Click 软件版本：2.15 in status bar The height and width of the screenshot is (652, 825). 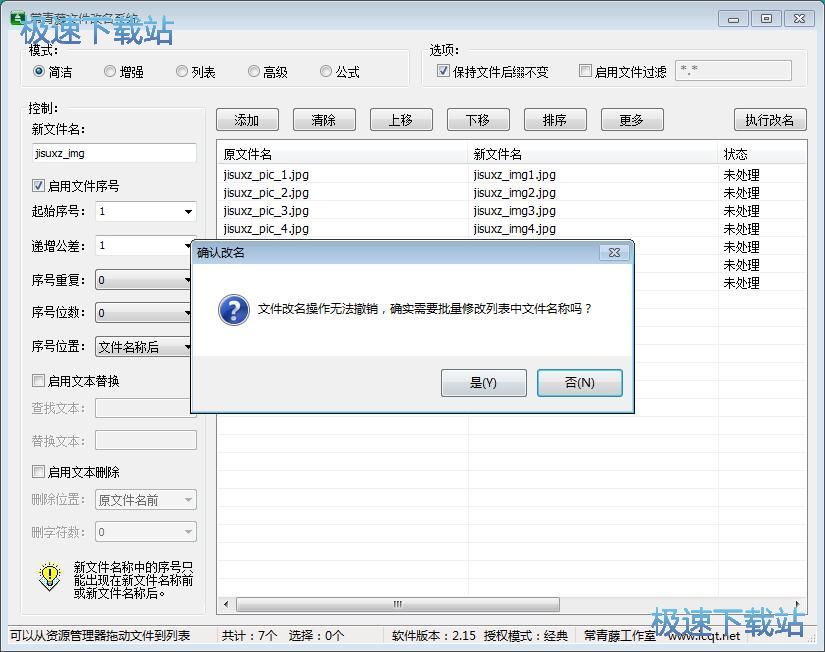pos(434,636)
